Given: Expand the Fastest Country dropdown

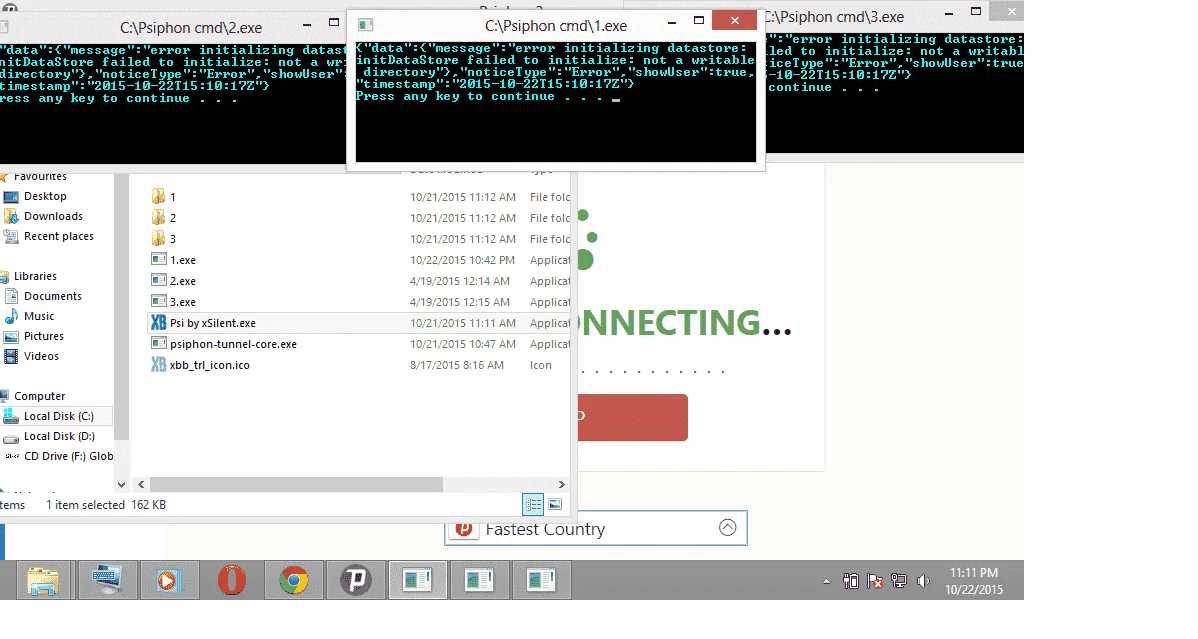Looking at the screenshot, I should 727,527.
